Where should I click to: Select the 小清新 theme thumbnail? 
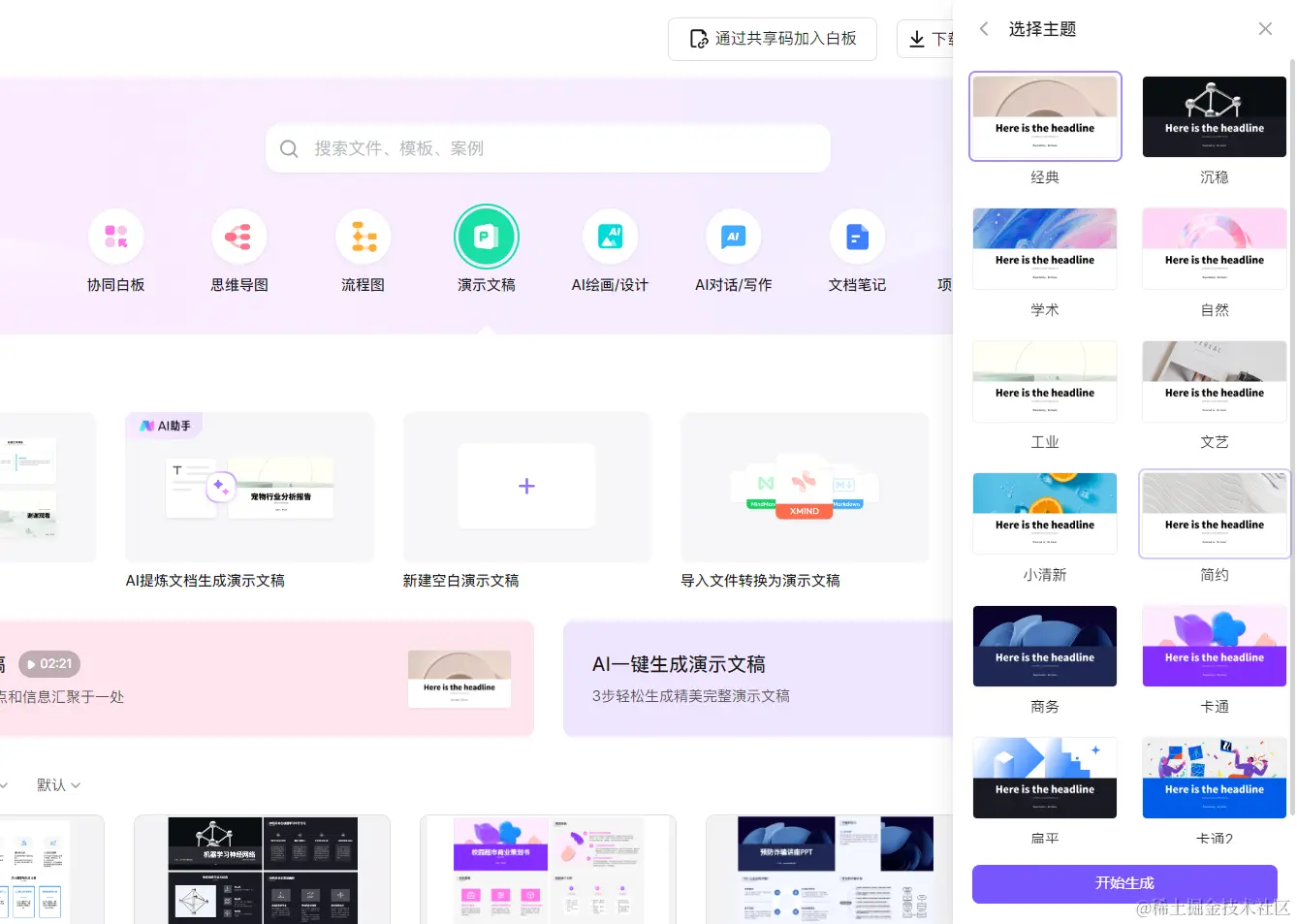click(1045, 513)
